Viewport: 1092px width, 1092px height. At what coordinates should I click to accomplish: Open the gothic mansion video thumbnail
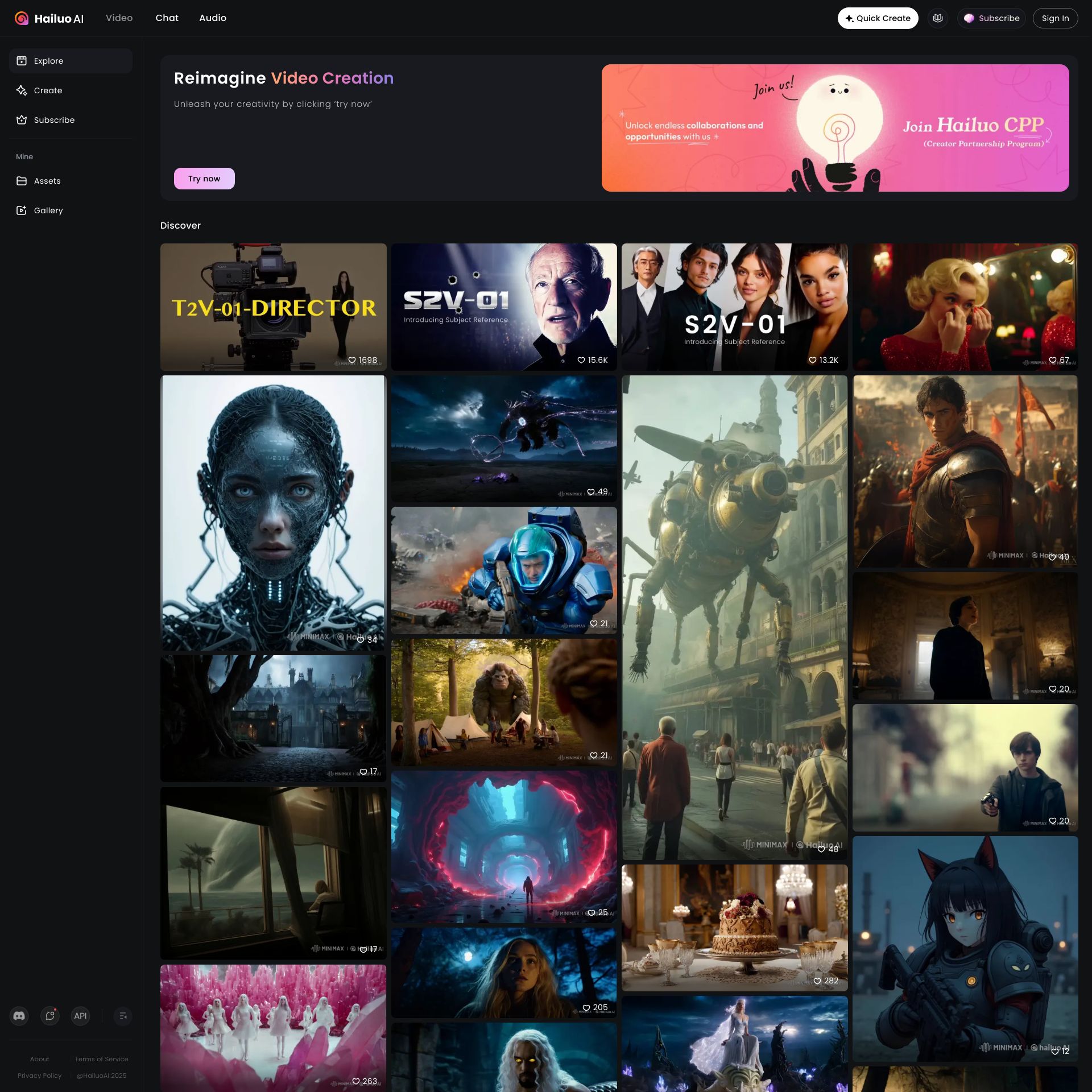click(x=273, y=718)
